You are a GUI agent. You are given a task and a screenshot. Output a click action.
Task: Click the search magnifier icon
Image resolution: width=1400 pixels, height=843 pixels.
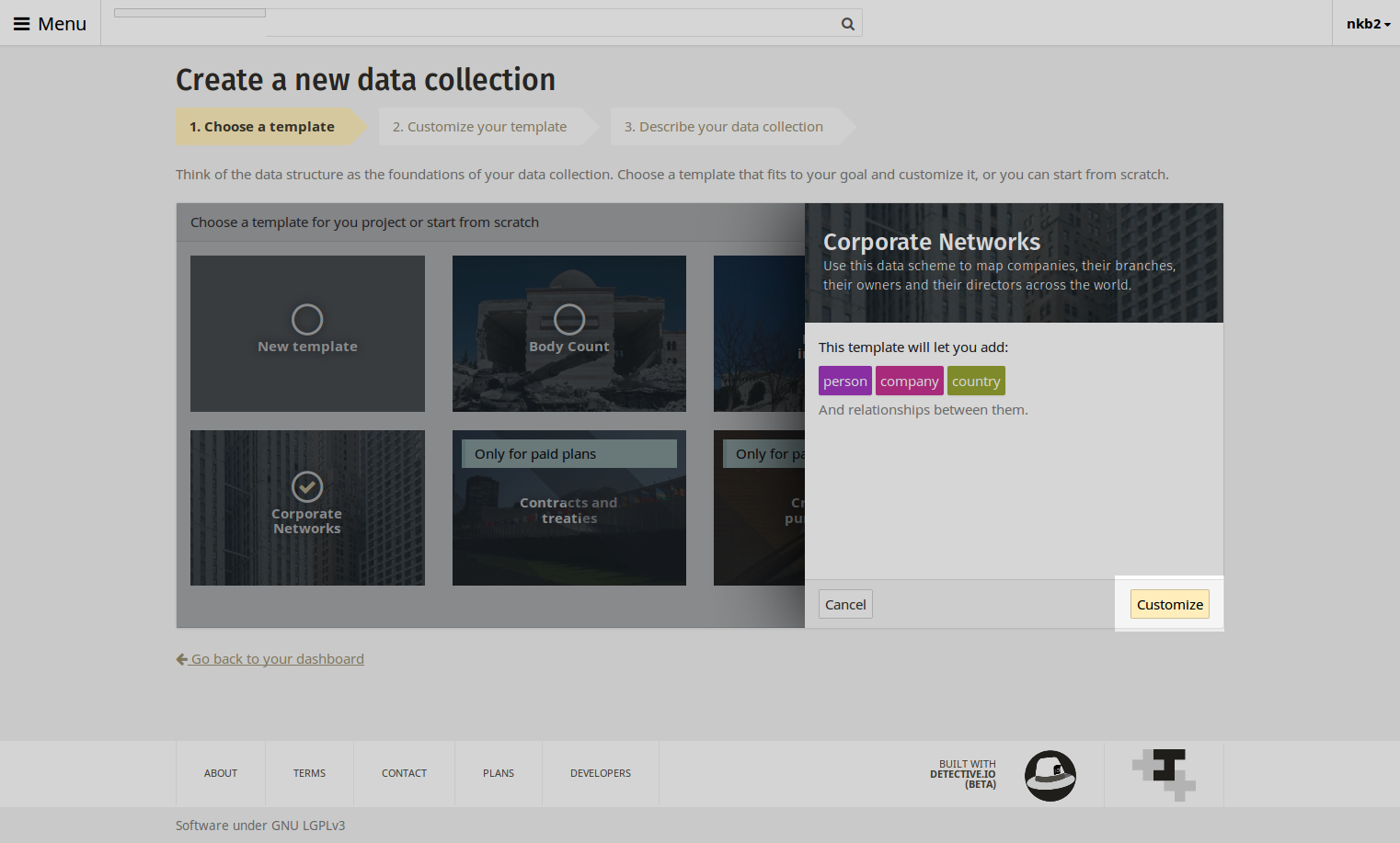(847, 24)
